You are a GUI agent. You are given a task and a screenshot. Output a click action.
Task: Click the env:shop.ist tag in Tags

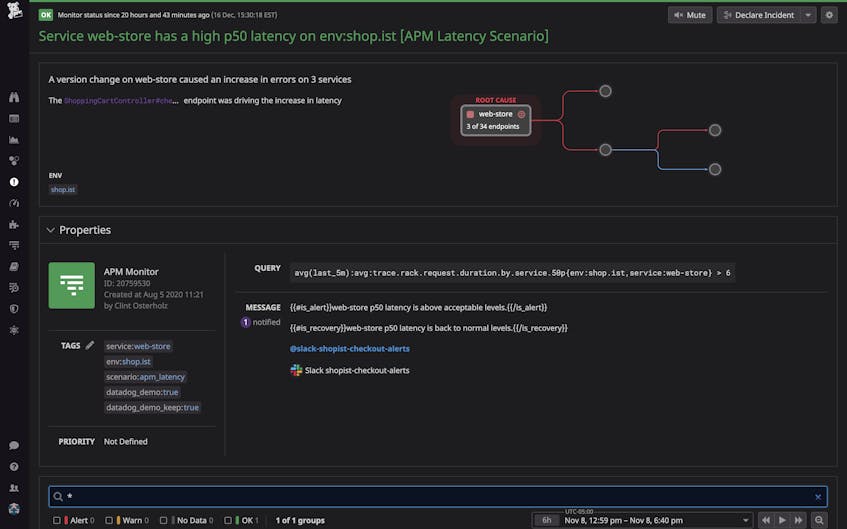click(x=128, y=361)
